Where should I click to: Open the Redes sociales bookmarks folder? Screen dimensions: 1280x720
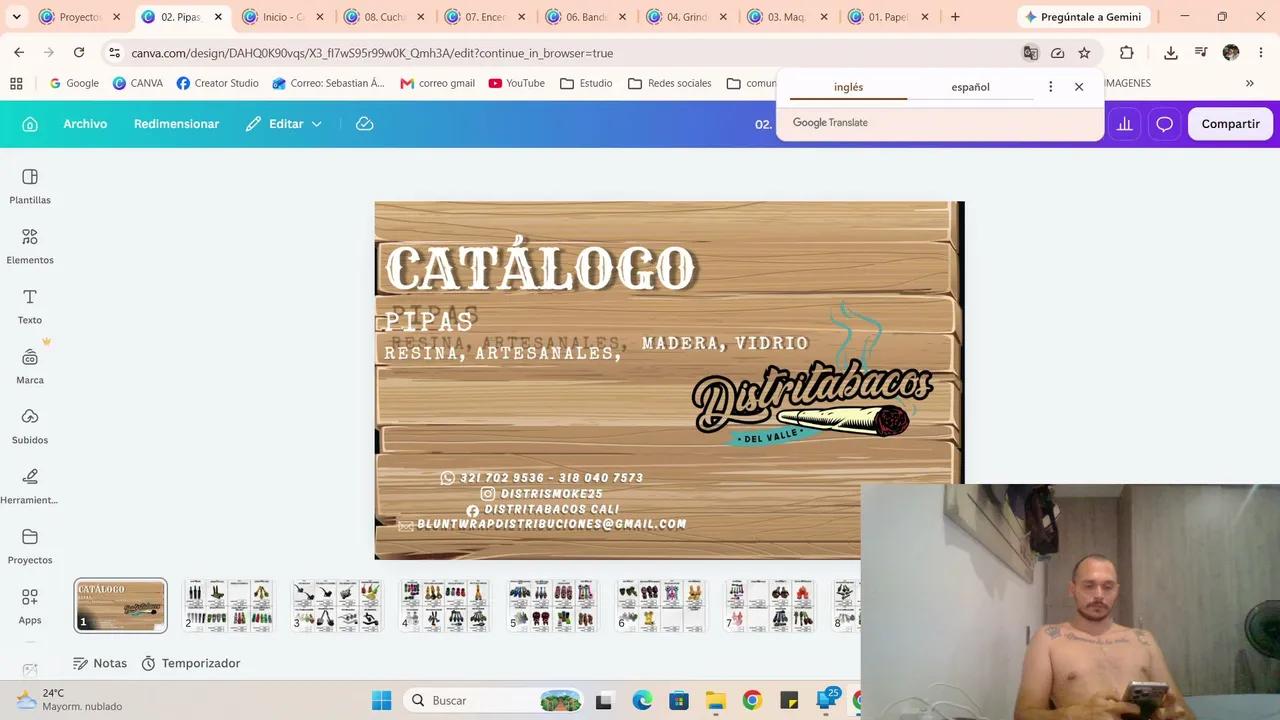pos(669,83)
